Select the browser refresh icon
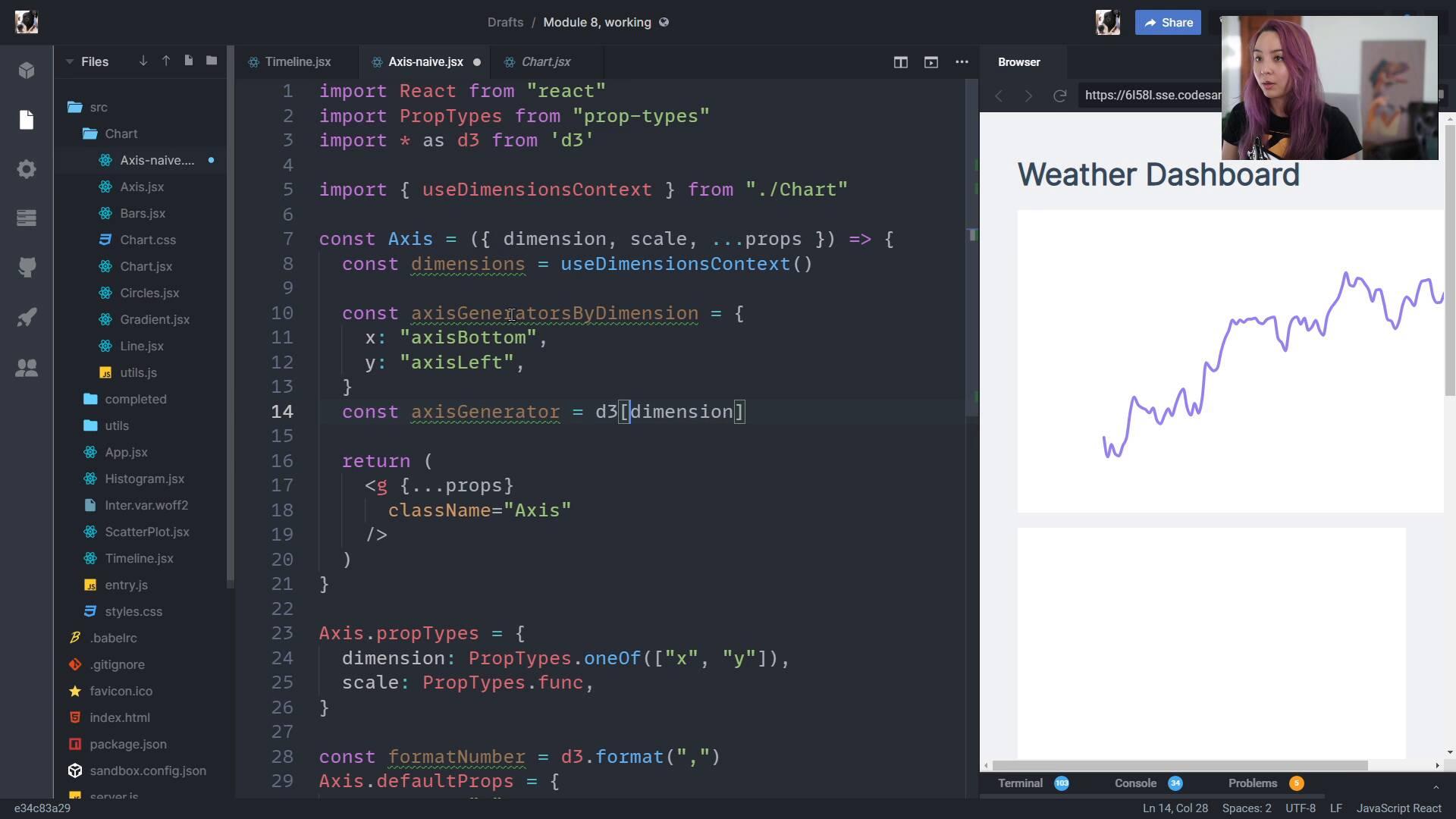The height and width of the screenshot is (819, 1456). pyautogui.click(x=1059, y=94)
